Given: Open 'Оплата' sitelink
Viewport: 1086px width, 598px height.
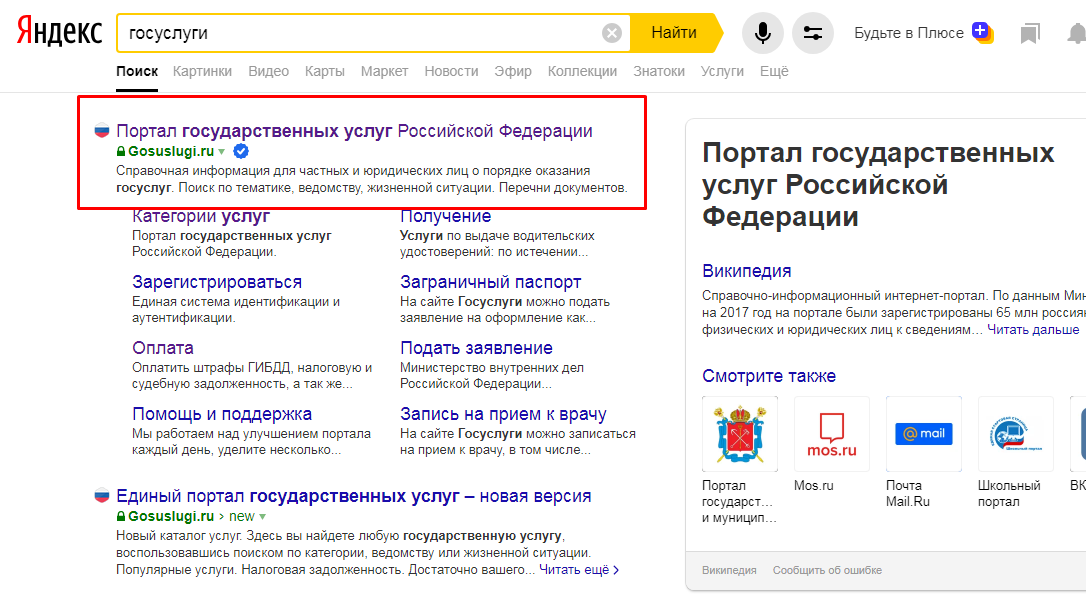Looking at the screenshot, I should click(x=163, y=348).
